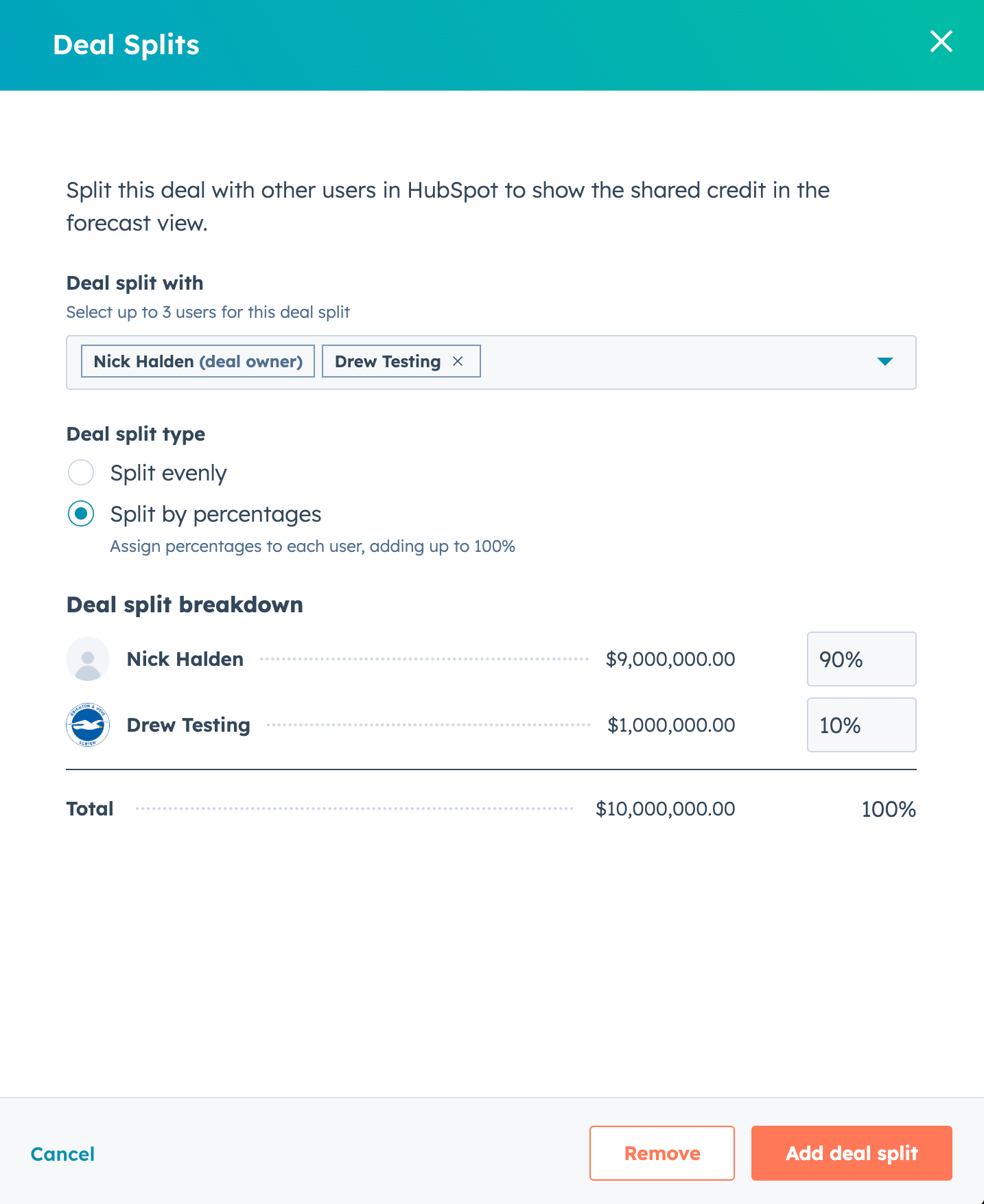The width and height of the screenshot is (984, 1204).
Task: Close the Deal Splits dialog
Action: (x=941, y=42)
